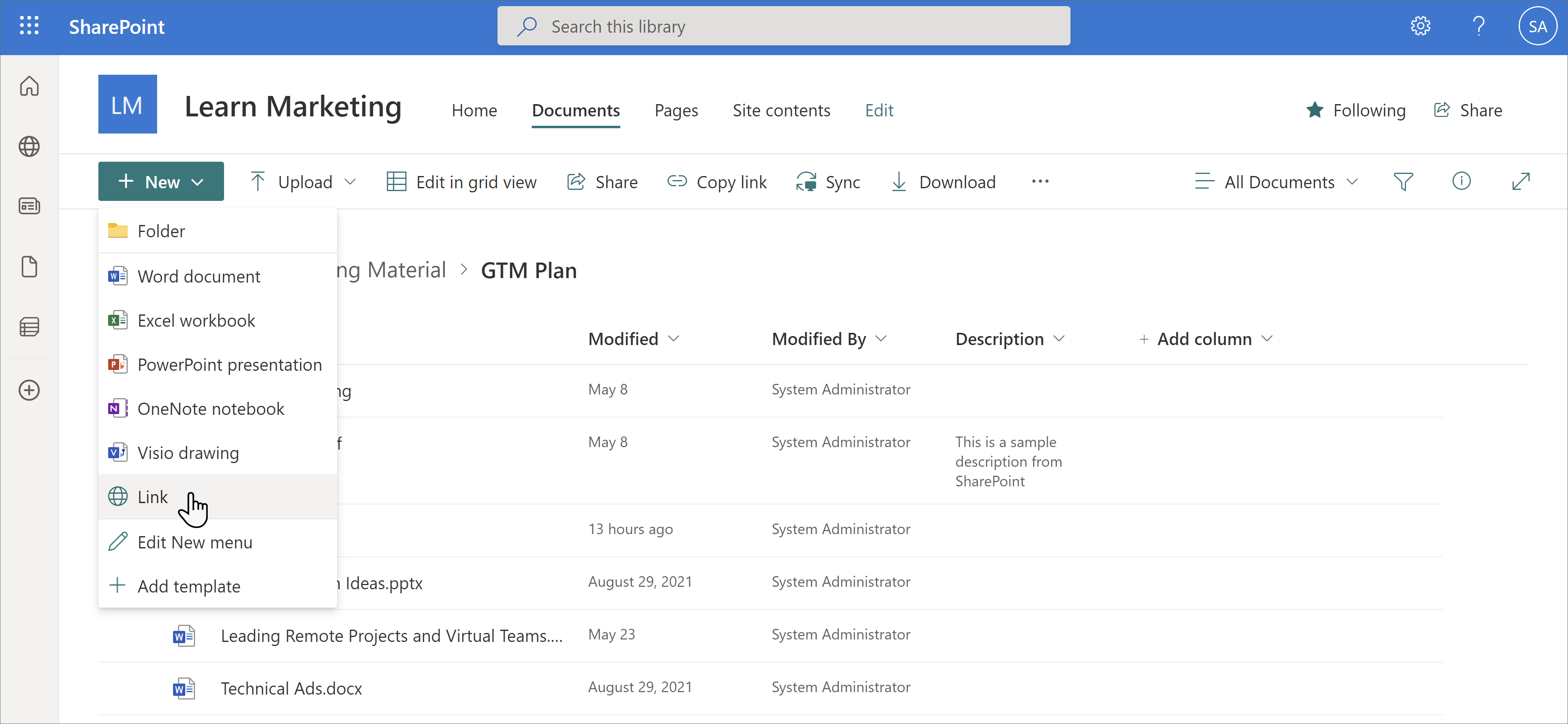Toggle Following star for this site

click(x=1355, y=110)
